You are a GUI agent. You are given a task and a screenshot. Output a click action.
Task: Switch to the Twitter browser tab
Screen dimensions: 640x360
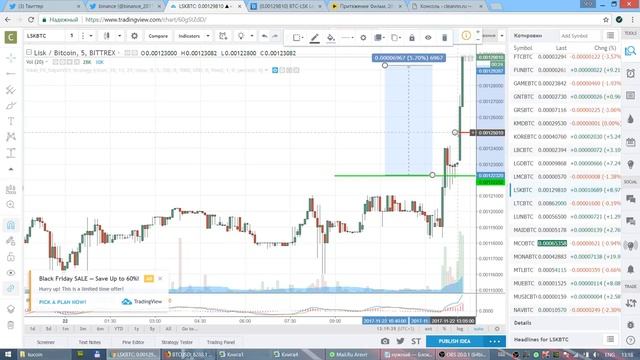click(44, 6)
